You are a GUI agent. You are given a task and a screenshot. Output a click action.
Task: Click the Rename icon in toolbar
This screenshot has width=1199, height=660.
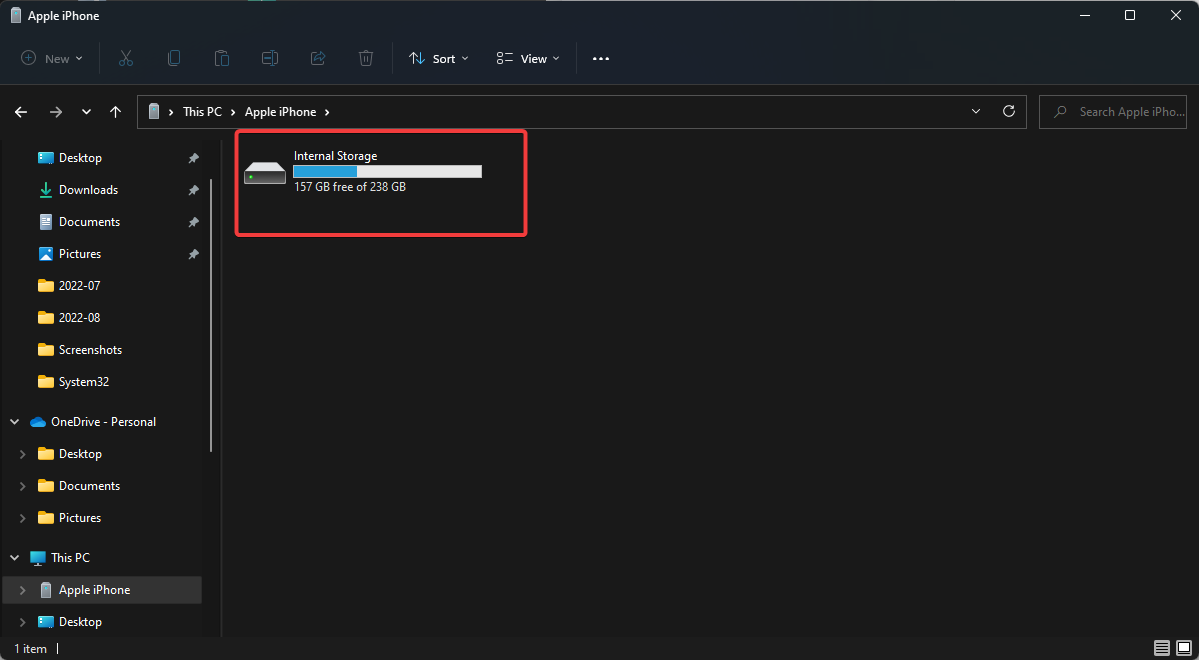[270, 58]
